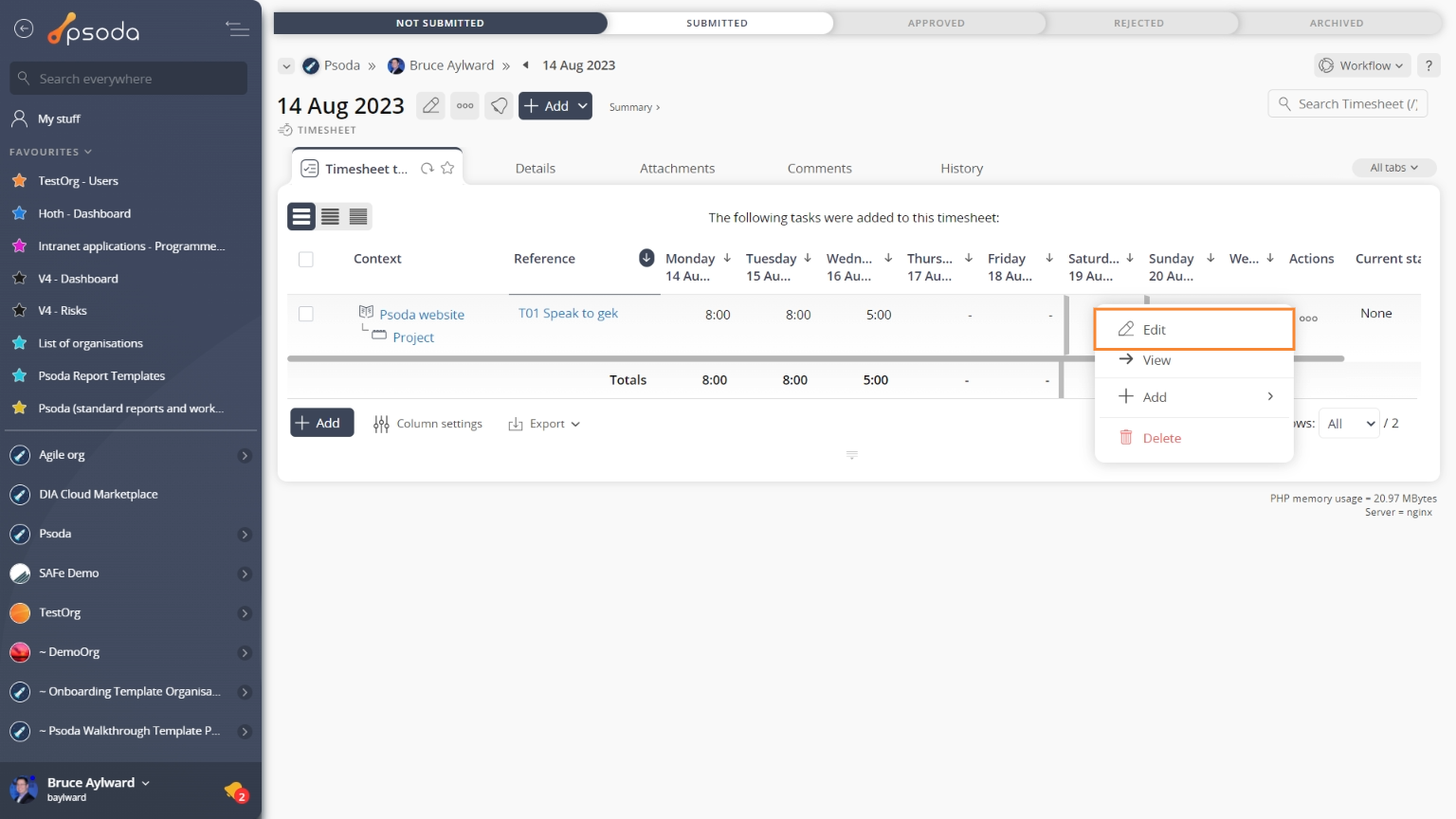
Task: Click the Add button next to the title
Action: point(555,105)
